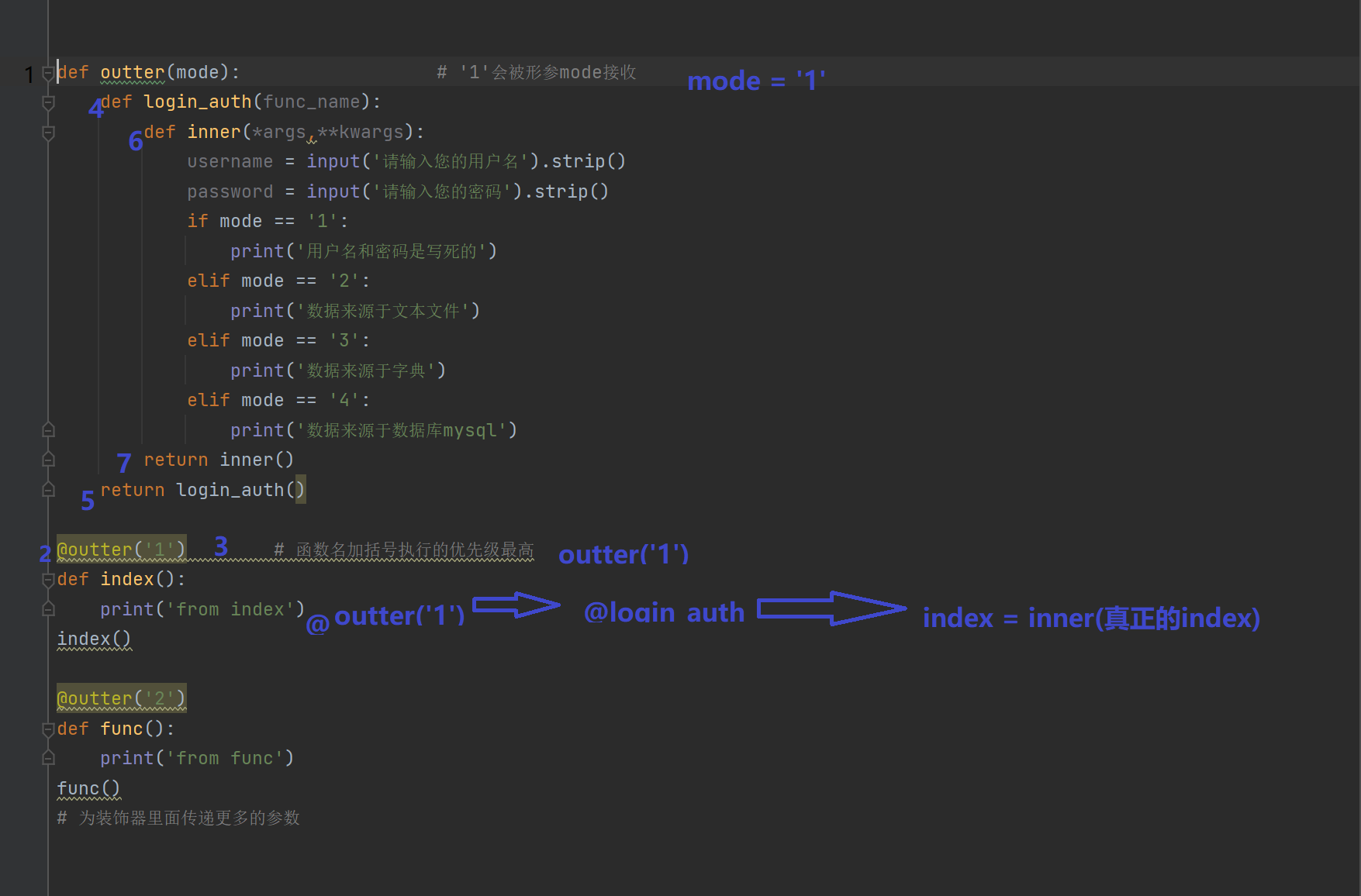The width and height of the screenshot is (1361, 896).
Task: Click print('用户名和密码是写死的')
Action: click(364, 251)
